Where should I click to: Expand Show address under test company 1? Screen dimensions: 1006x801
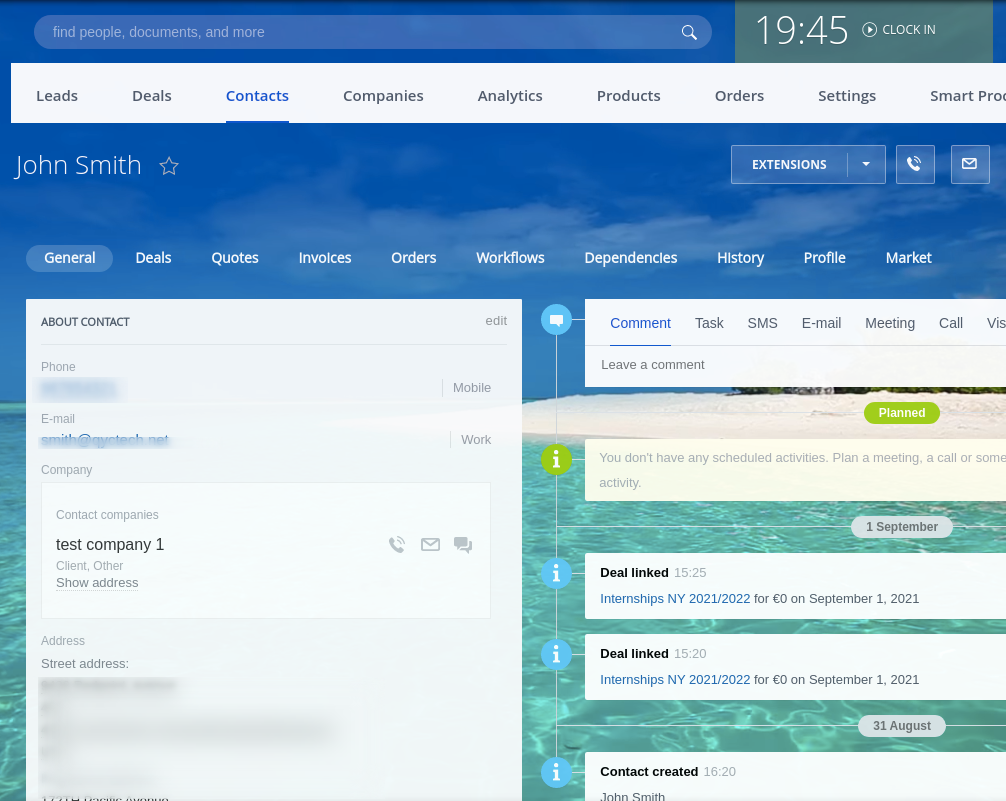pos(97,583)
